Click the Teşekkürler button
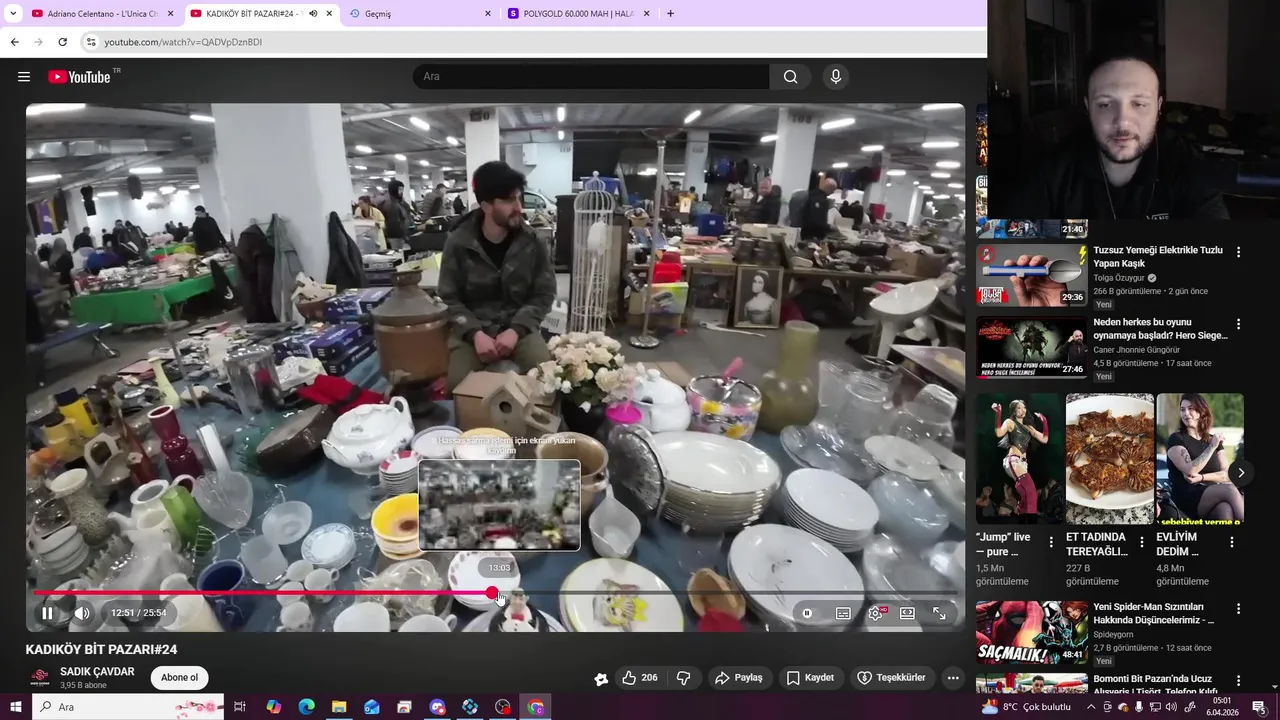The width and height of the screenshot is (1280, 720). click(x=891, y=678)
